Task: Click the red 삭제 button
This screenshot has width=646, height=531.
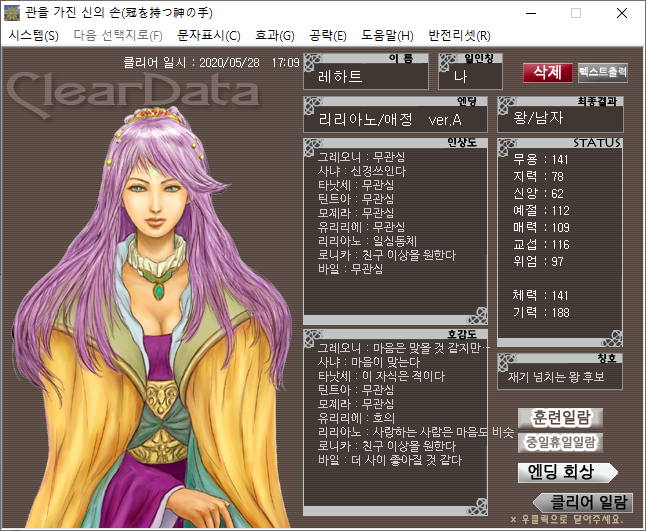Action: tap(548, 73)
